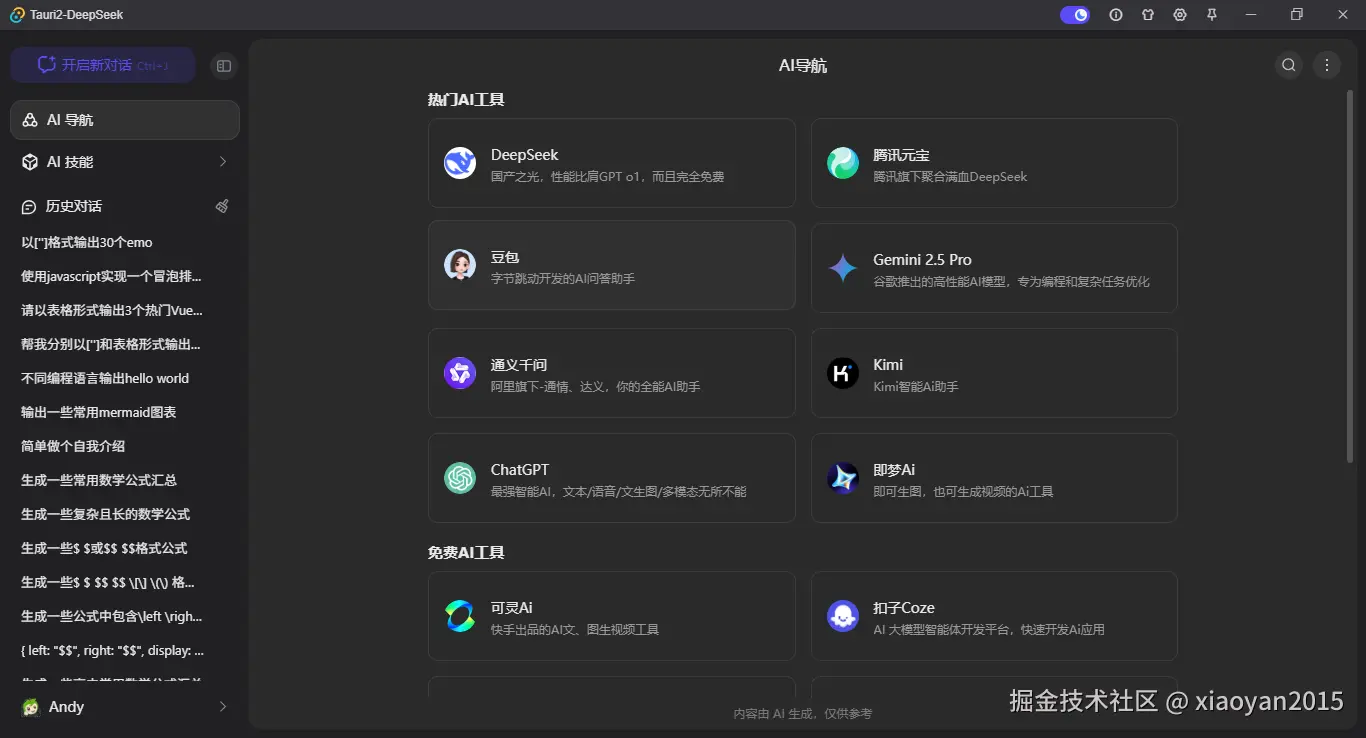1366x738 pixels.
Task: Start a new chat with 开启新对话
Action: pyautogui.click(x=102, y=64)
